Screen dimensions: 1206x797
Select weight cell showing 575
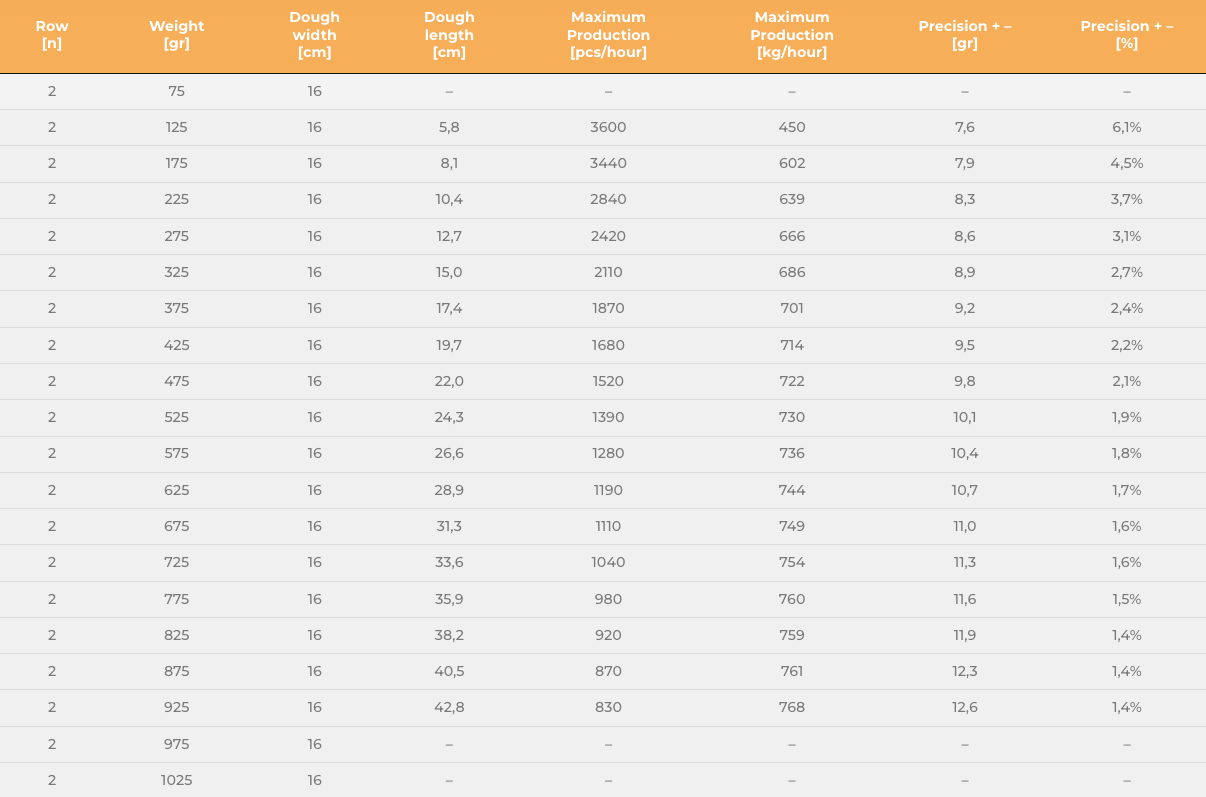coord(176,453)
